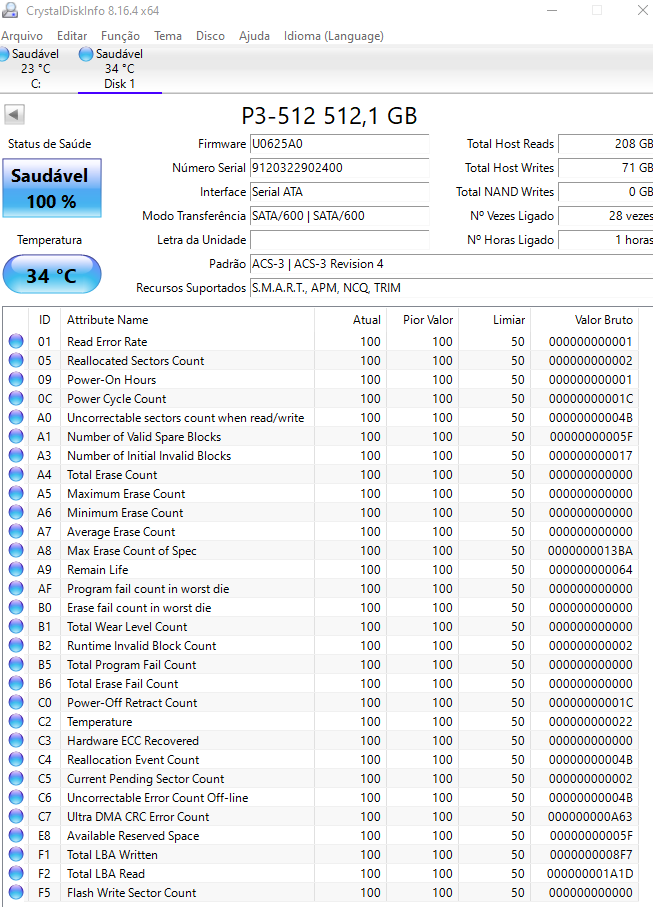Click the status orb for Reallocated Sectors Count
Image resolution: width=653 pixels, height=907 pixels.
click(x=16, y=360)
